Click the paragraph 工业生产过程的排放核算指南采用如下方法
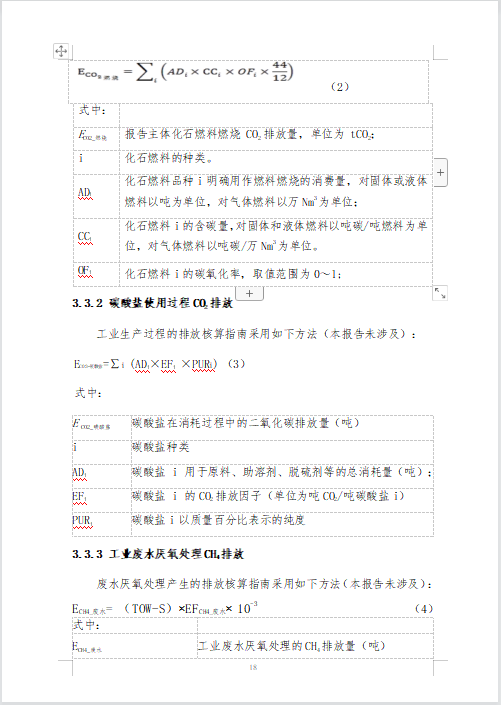Screen dimensions: 501x705 (256, 334)
